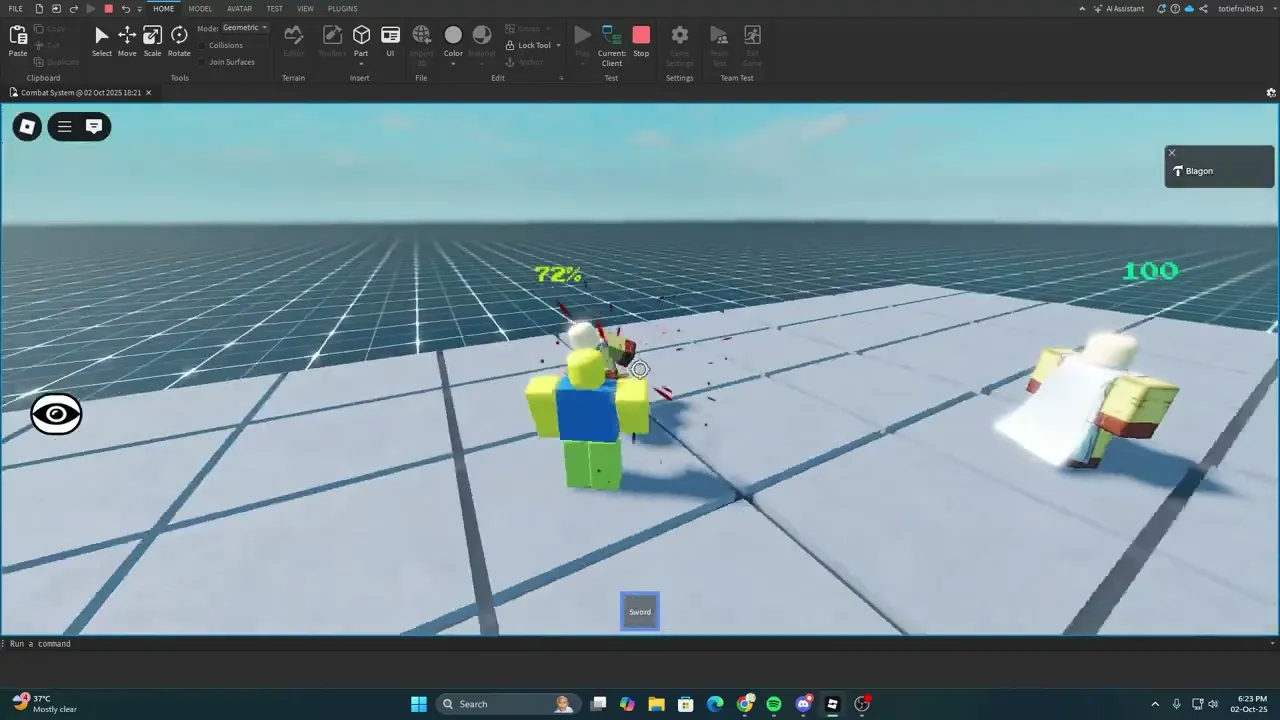Activate the Rotate tool
The height and width of the screenshot is (720, 1280).
click(179, 41)
